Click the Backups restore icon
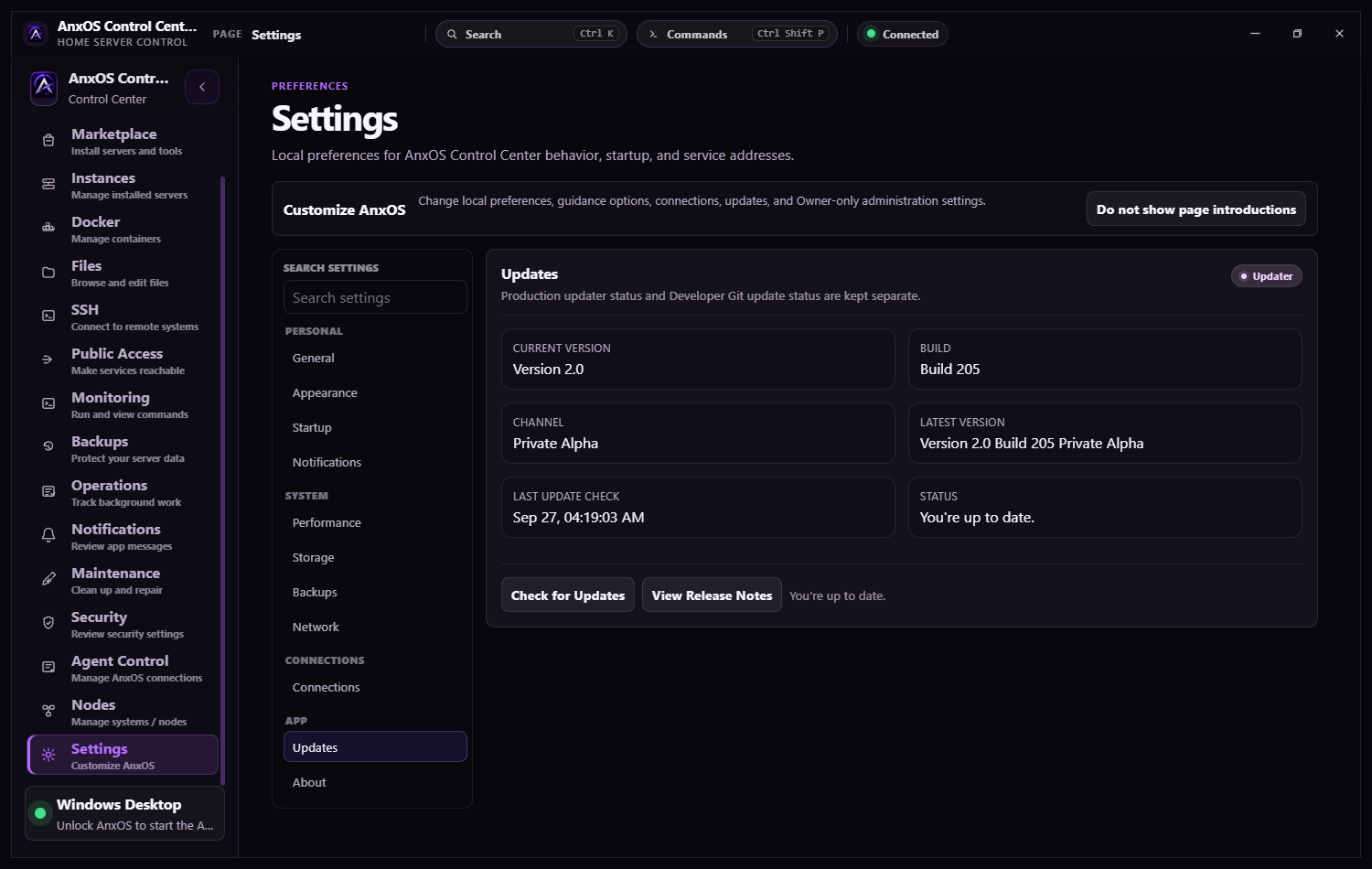 click(x=48, y=447)
